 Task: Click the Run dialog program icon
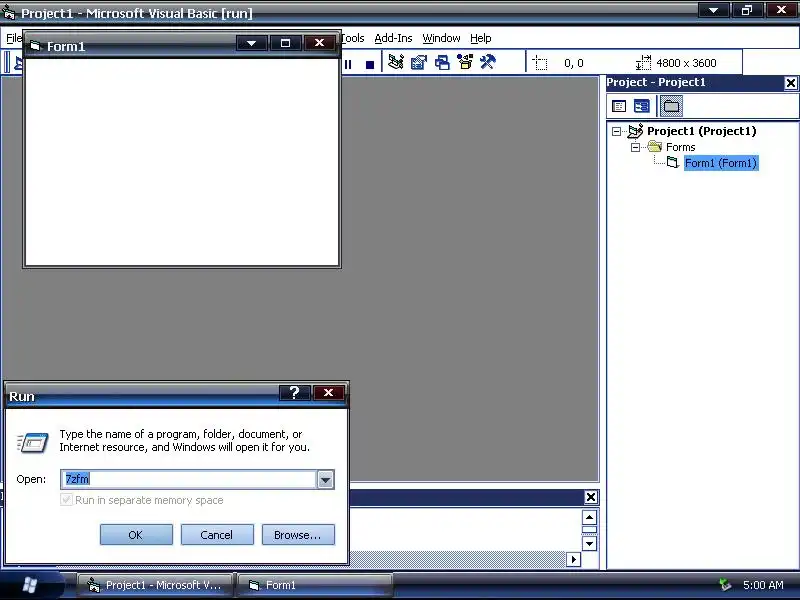click(33, 442)
